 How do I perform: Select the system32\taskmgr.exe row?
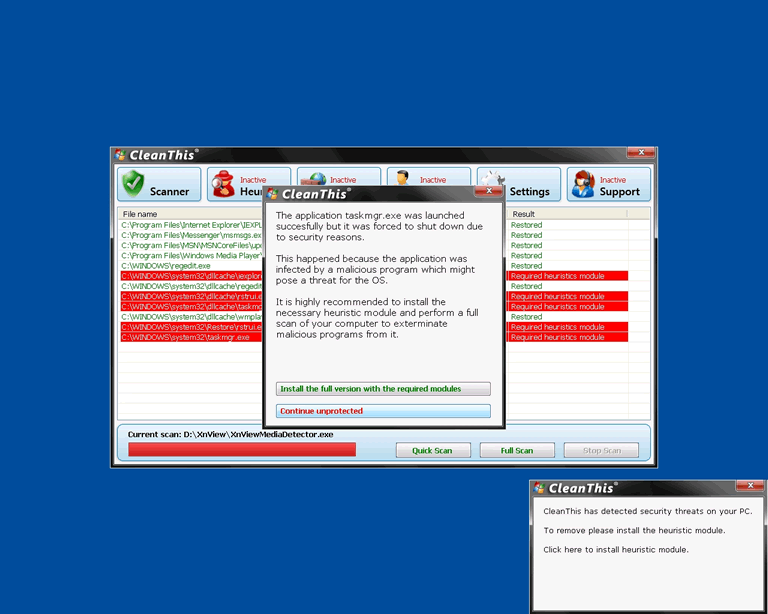pos(190,337)
